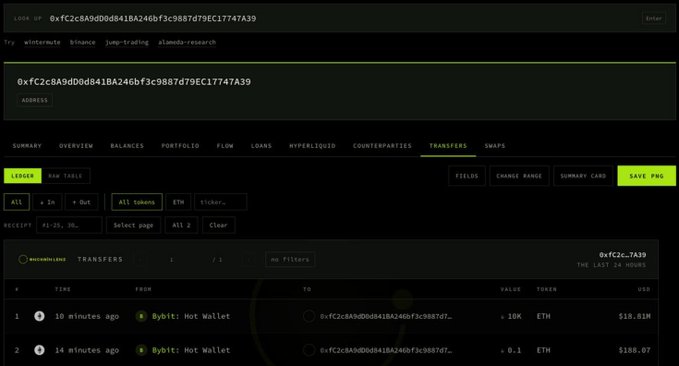The image size is (679, 366).
Task: Open the Overview tab
Action: click(x=76, y=146)
